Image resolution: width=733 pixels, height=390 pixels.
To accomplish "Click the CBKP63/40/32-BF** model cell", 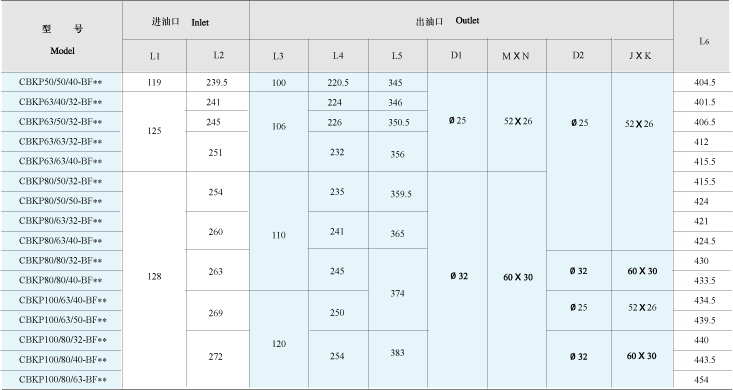I will 62,101.
